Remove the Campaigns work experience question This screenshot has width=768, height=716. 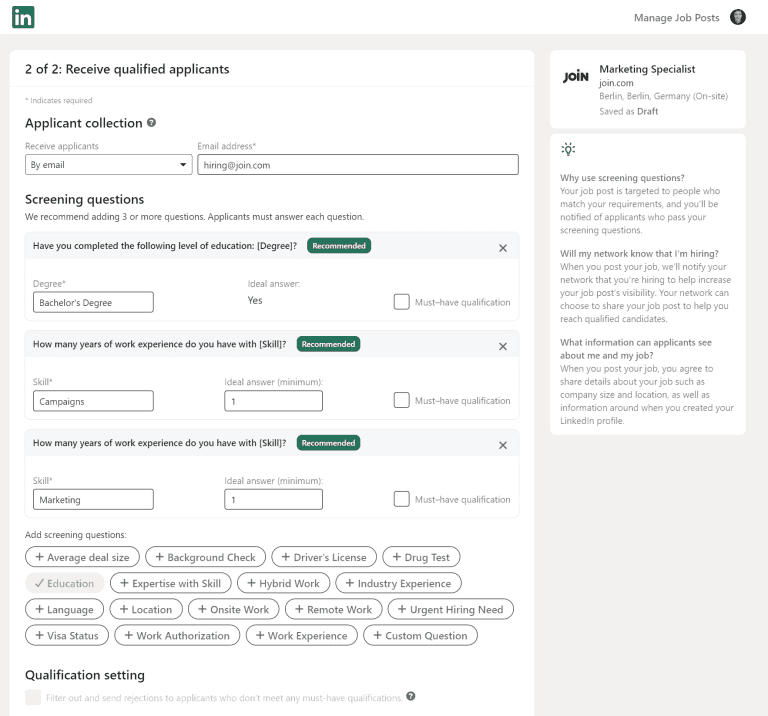503,346
